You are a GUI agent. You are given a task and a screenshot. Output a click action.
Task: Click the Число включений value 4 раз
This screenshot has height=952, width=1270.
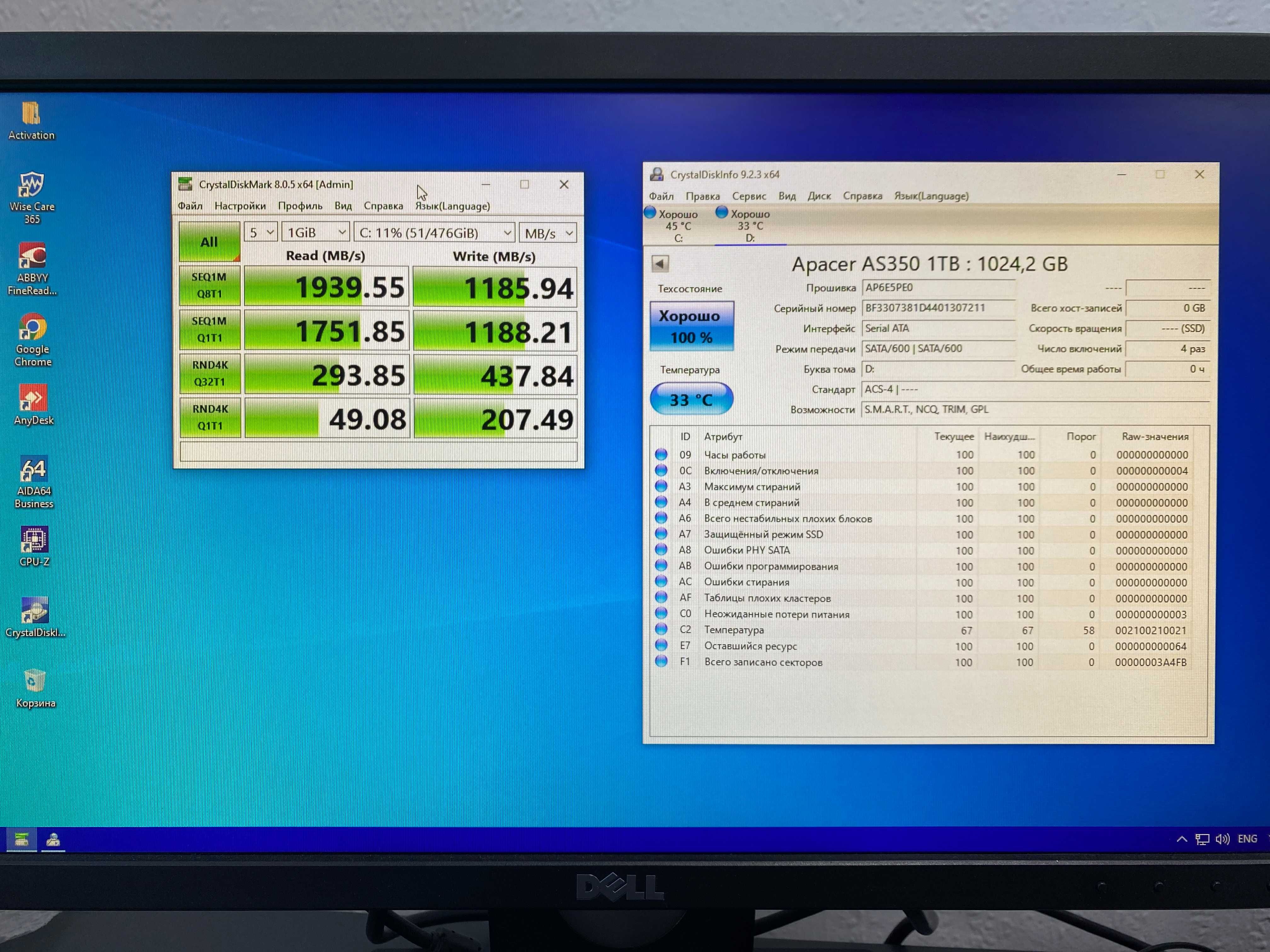click(1168, 348)
